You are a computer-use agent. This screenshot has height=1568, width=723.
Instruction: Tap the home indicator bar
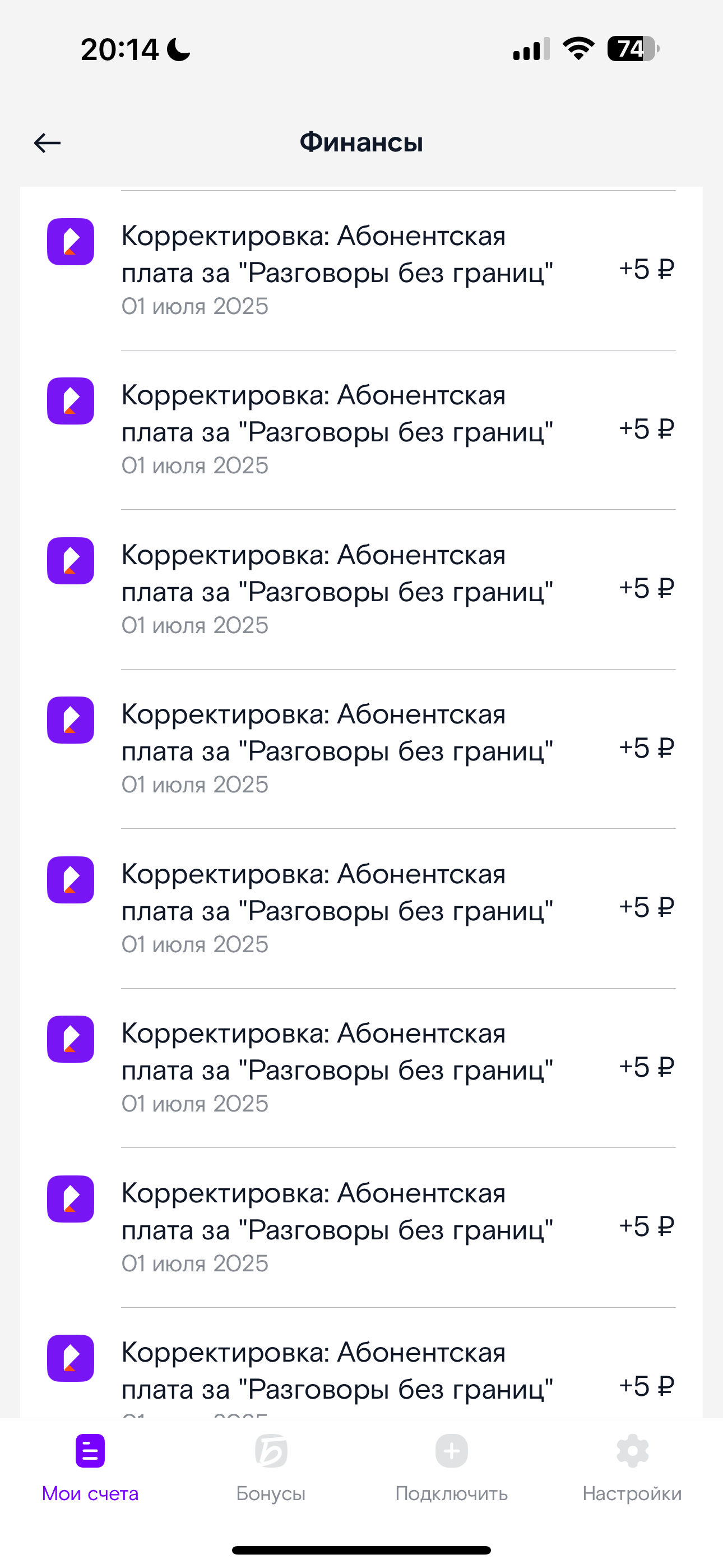coord(361,1549)
